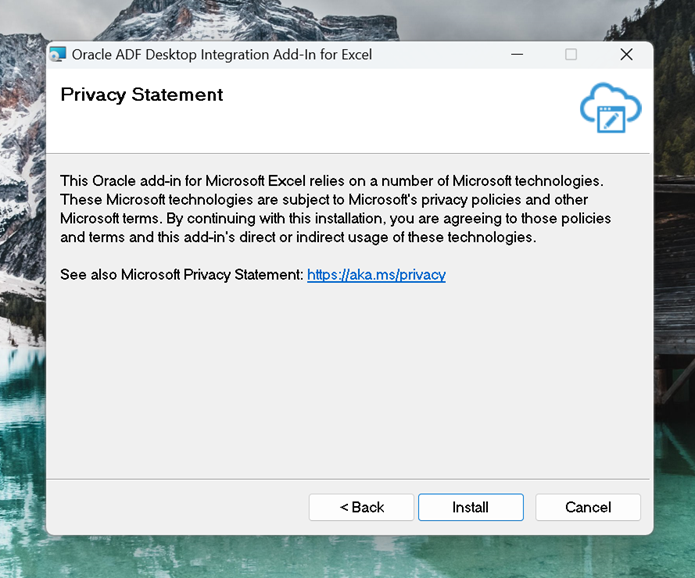Screen dimensions: 695x578
Task: Click the 'See also Microsoft Privacy Statement' label
Action: tap(181, 274)
